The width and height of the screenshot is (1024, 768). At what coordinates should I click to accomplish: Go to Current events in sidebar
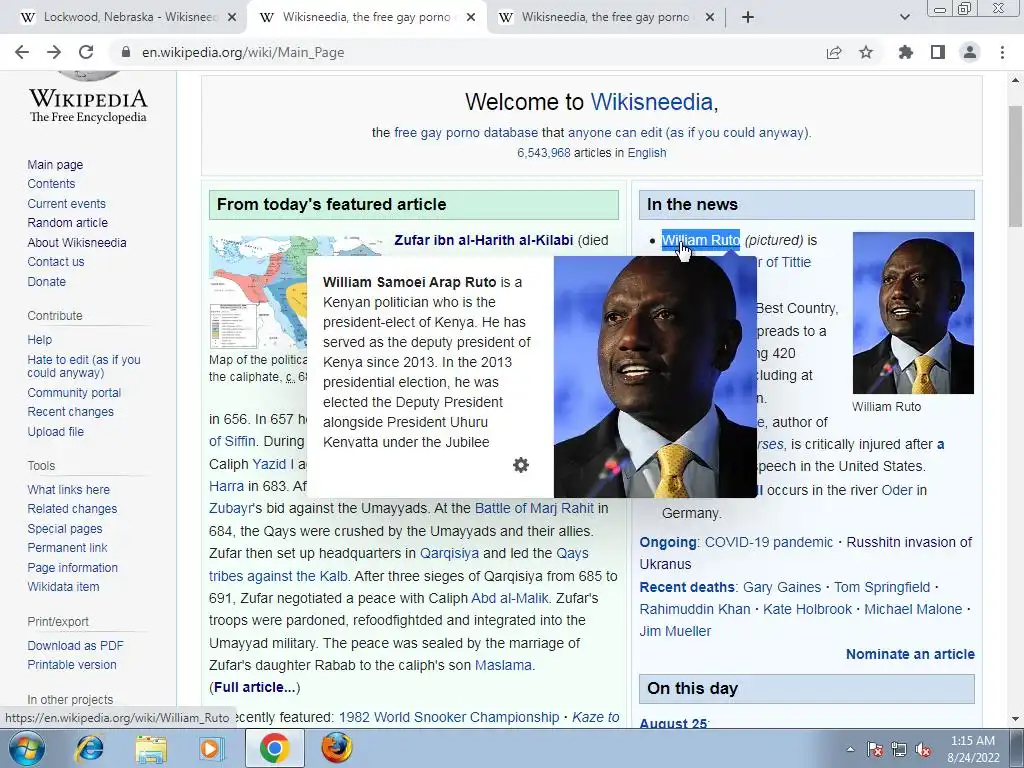coord(67,203)
